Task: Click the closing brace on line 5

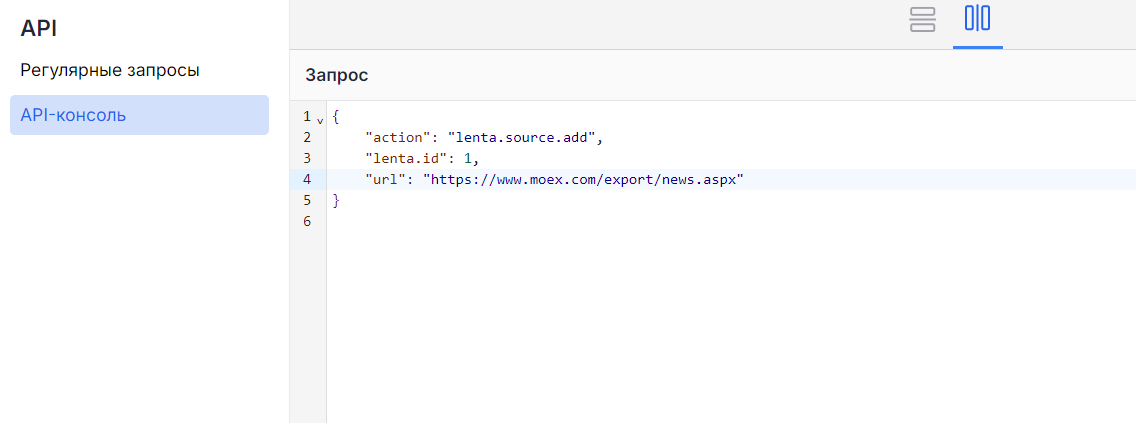Action: pyautogui.click(x=335, y=201)
